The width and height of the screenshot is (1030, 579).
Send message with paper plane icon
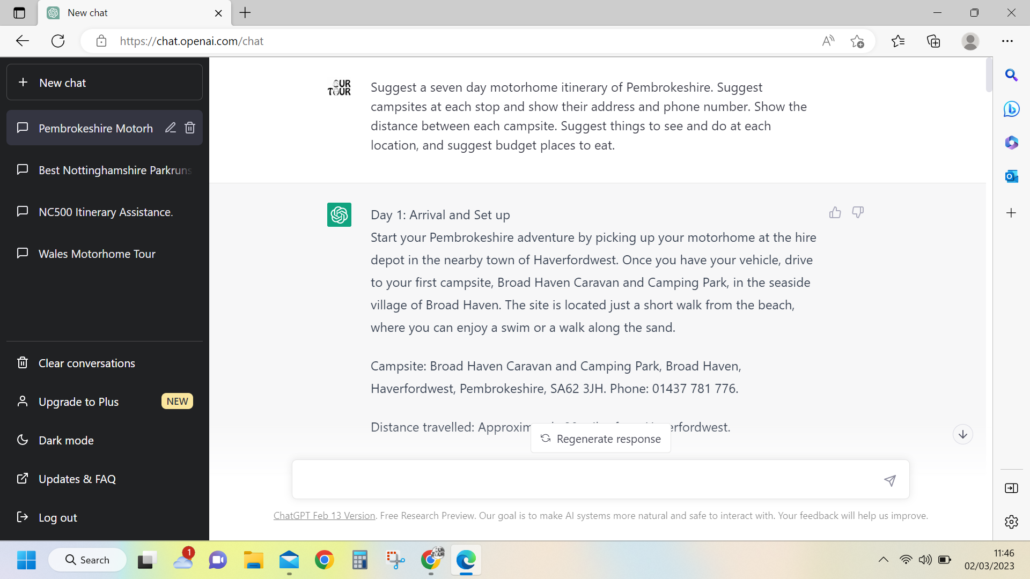click(890, 480)
